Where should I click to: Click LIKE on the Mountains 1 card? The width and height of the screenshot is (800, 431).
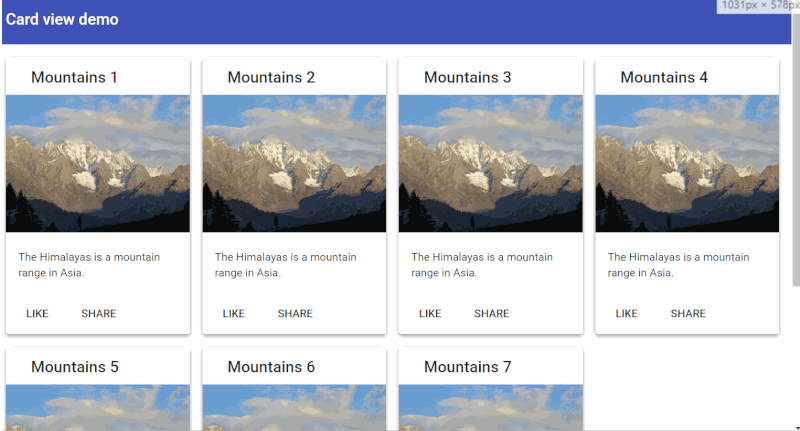click(x=37, y=313)
